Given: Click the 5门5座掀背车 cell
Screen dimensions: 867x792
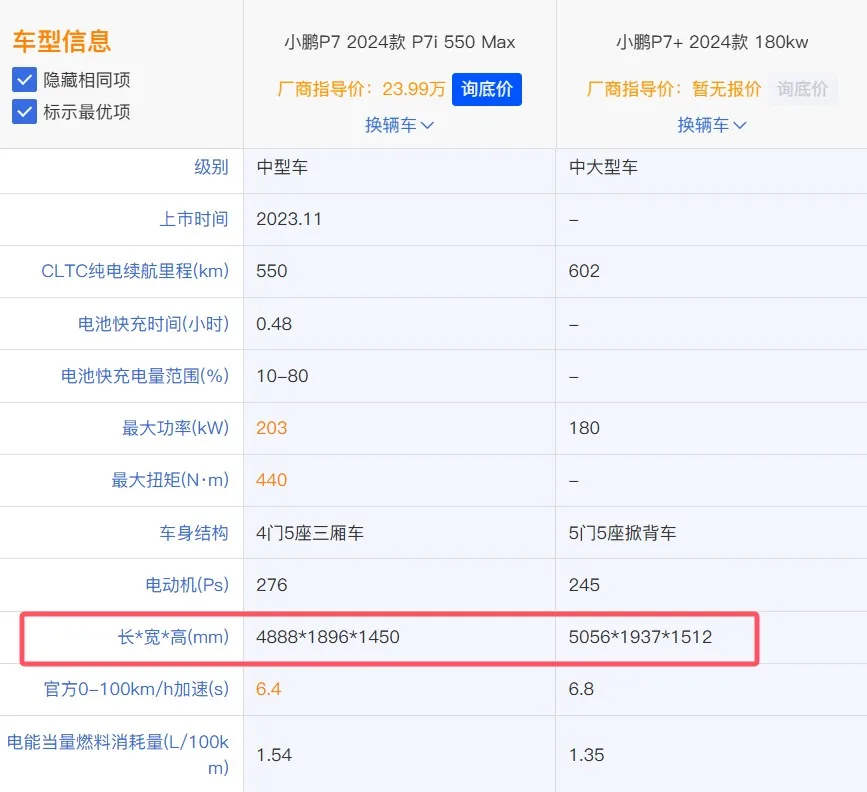Looking at the screenshot, I should (x=622, y=533).
